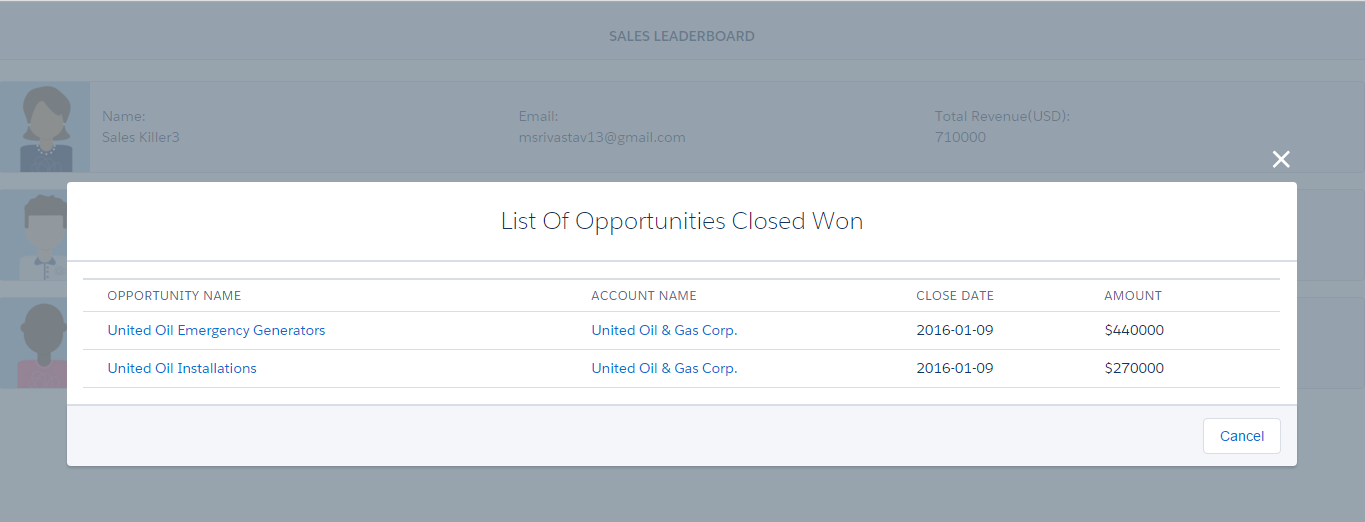Click close date of Installations row
Screen dimensions: 1365x522
(x=955, y=368)
